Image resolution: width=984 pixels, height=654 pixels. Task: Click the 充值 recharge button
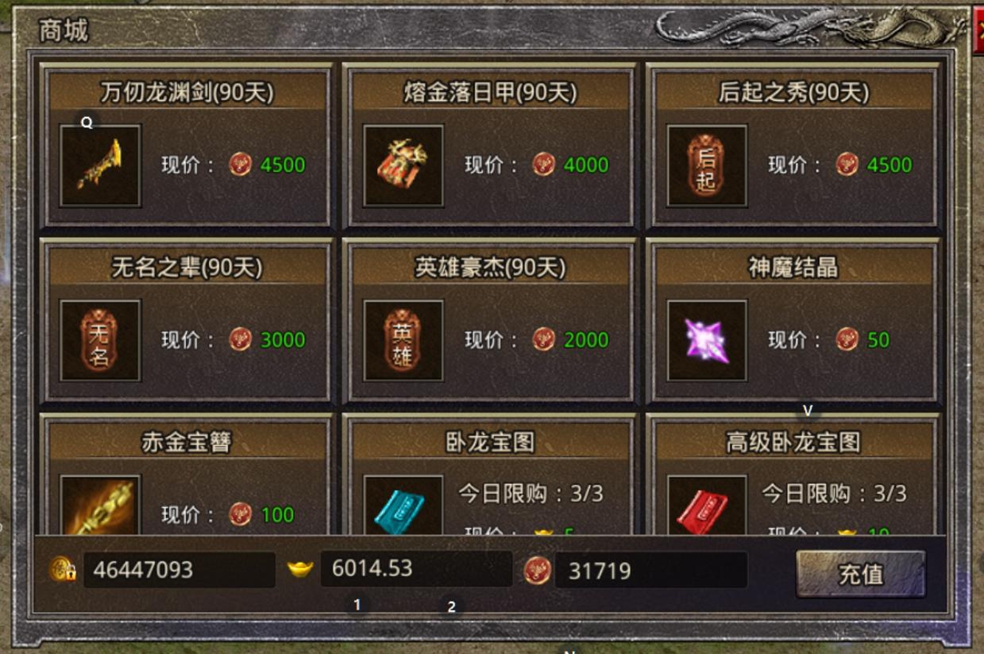(x=860, y=574)
